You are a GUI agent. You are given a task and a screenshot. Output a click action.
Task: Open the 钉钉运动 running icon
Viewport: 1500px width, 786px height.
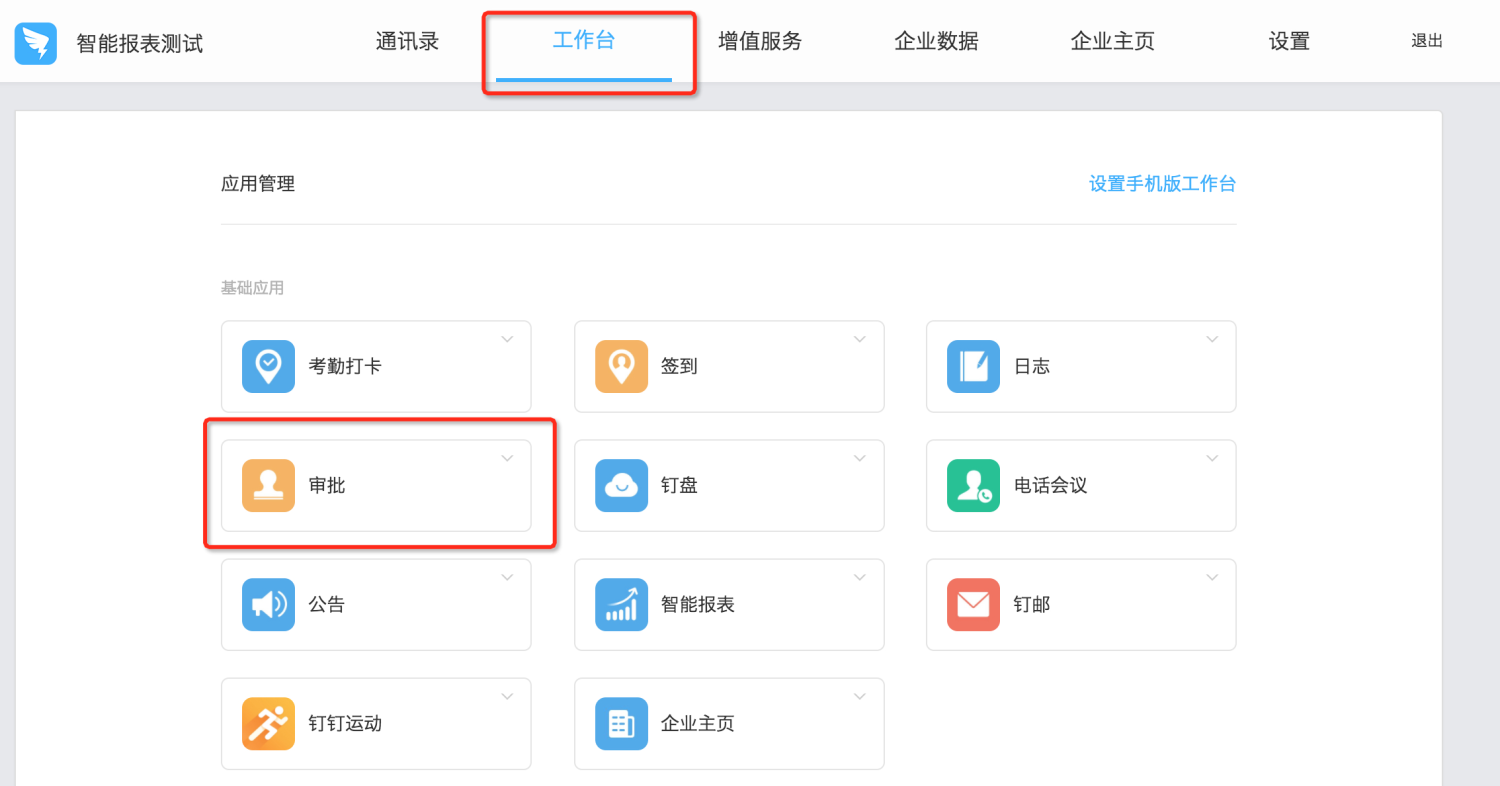coord(268,723)
